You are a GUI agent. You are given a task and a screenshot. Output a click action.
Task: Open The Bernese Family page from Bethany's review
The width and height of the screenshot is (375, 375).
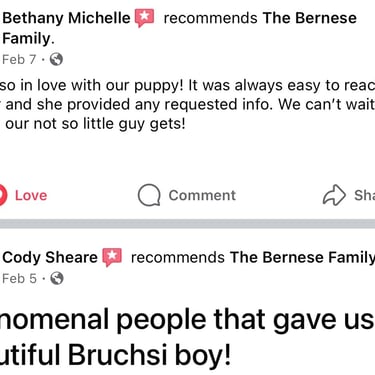[179, 28]
